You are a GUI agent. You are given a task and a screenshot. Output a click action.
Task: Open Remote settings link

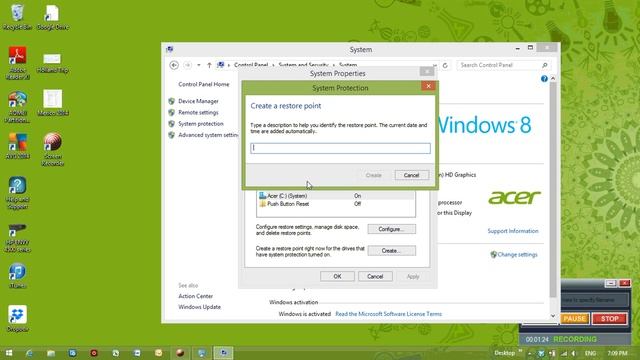point(198,113)
